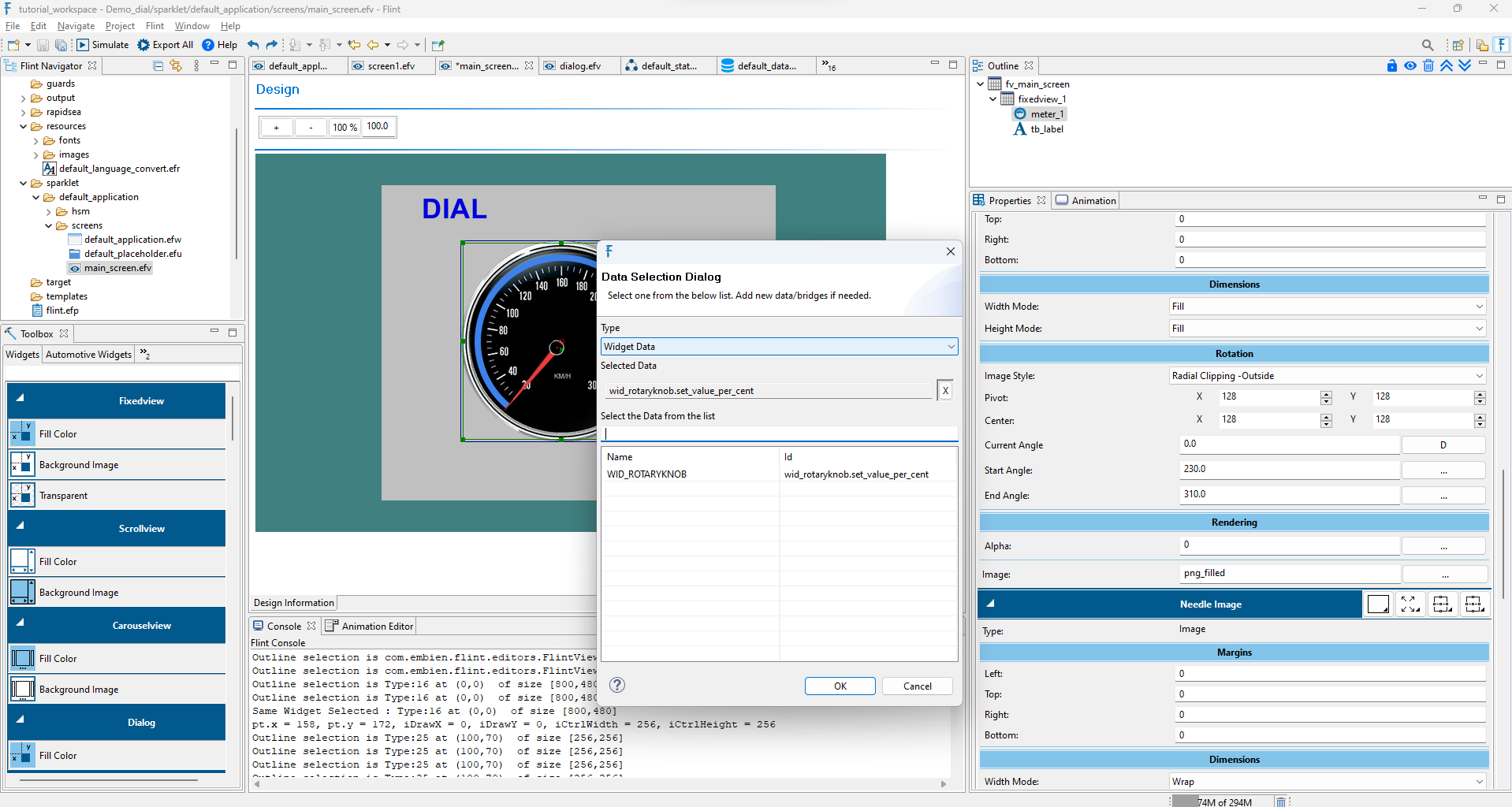Click the Undo arrow in the toolbar
The image size is (1512, 807).
tap(253, 45)
